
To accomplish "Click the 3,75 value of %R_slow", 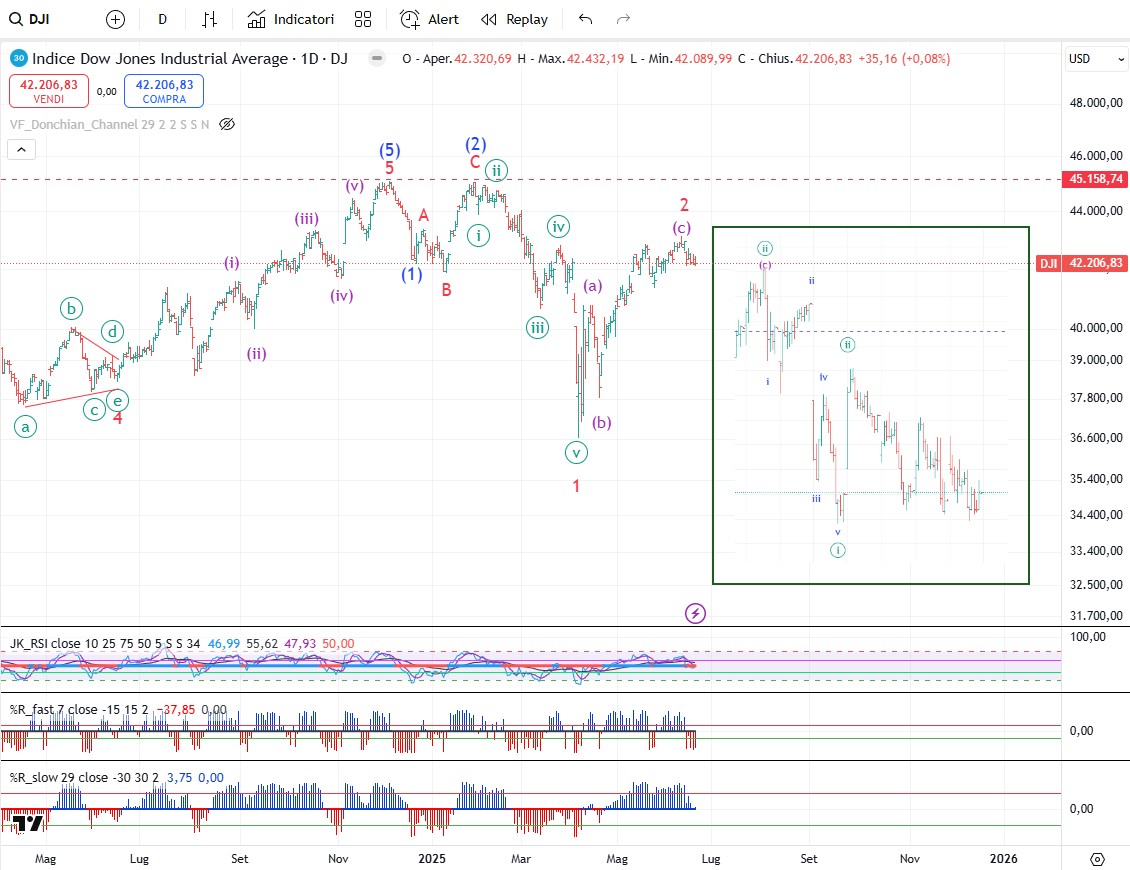I will tap(179, 777).
